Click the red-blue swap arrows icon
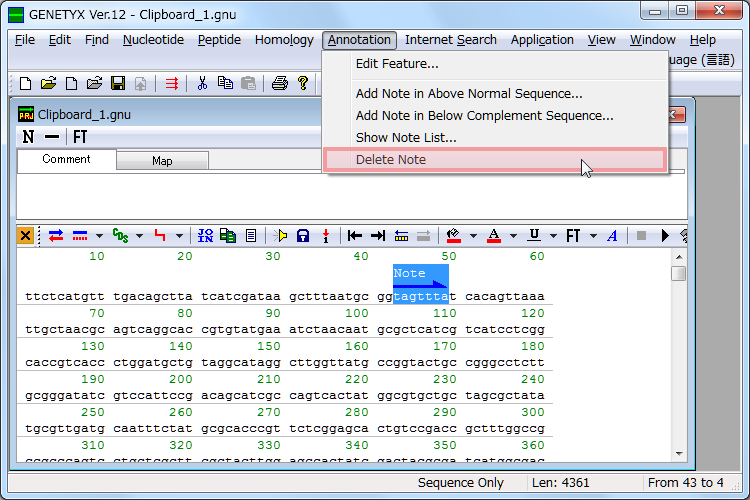The width and height of the screenshot is (750, 500). [x=56, y=235]
